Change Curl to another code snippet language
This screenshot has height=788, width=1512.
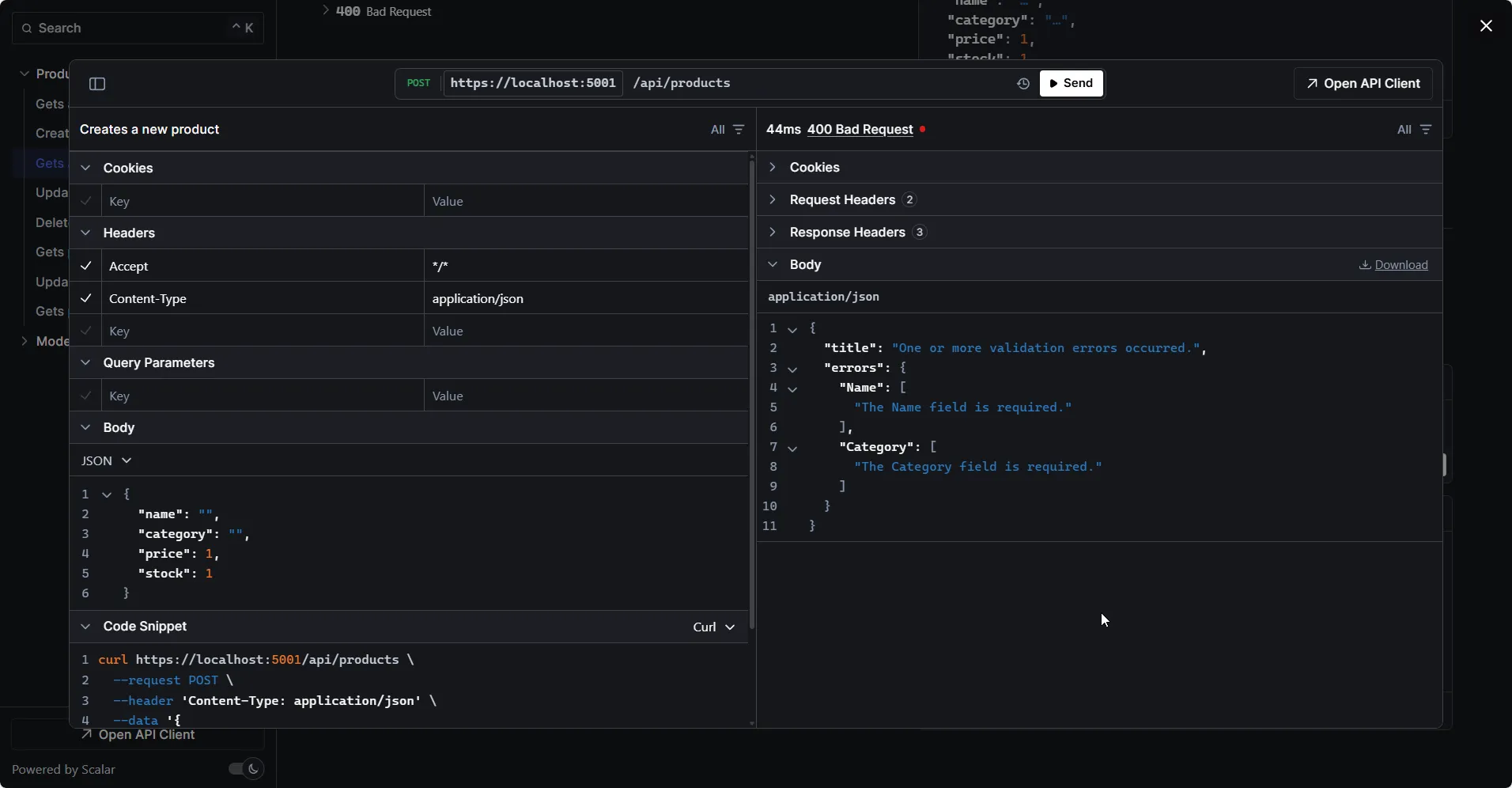710,627
